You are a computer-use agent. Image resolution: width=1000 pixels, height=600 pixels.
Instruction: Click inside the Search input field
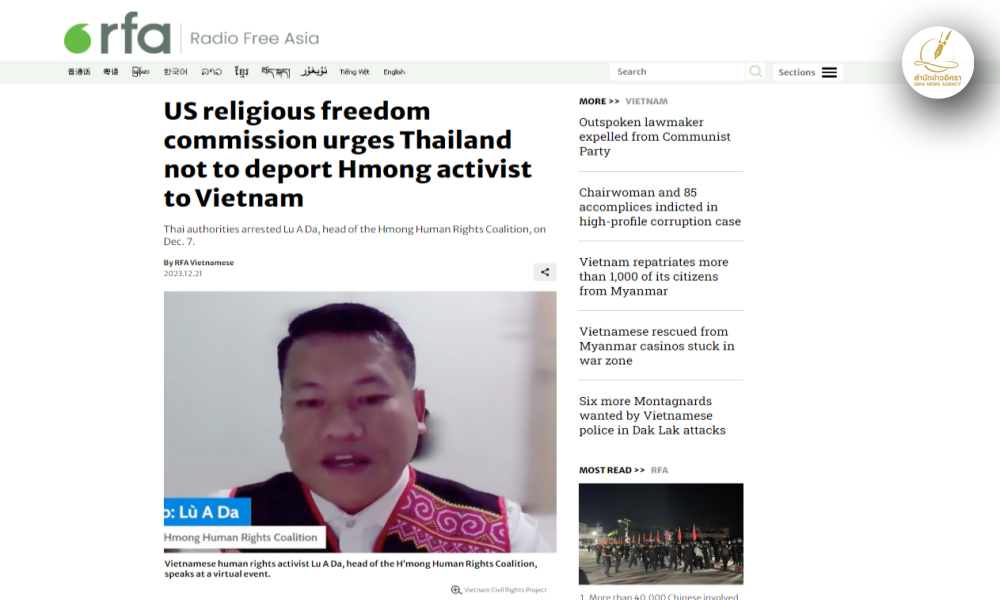(x=677, y=71)
